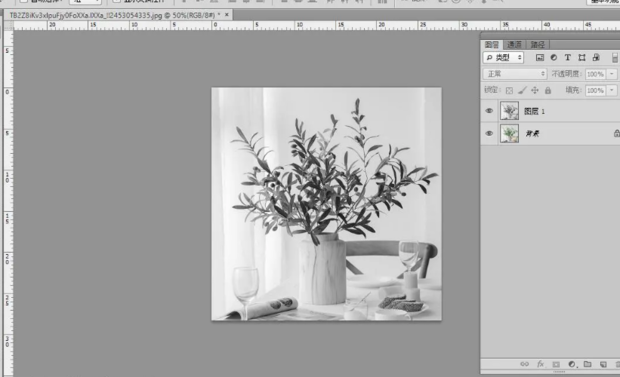Select the 背景 layer thumbnail

click(x=509, y=133)
